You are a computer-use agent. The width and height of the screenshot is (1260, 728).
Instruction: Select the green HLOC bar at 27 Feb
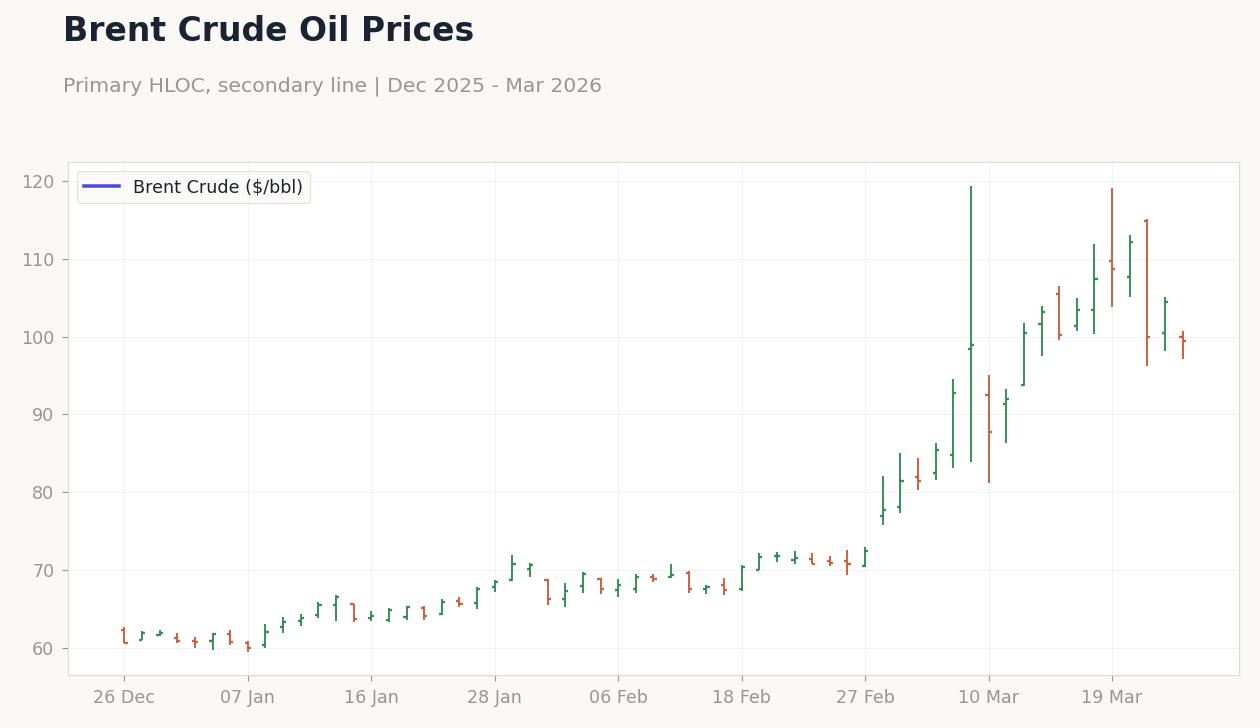(865, 557)
